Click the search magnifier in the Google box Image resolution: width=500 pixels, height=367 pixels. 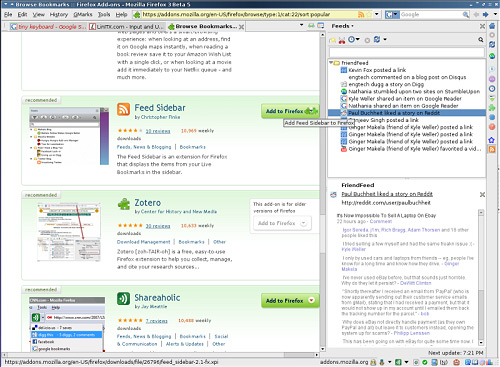pos(465,15)
